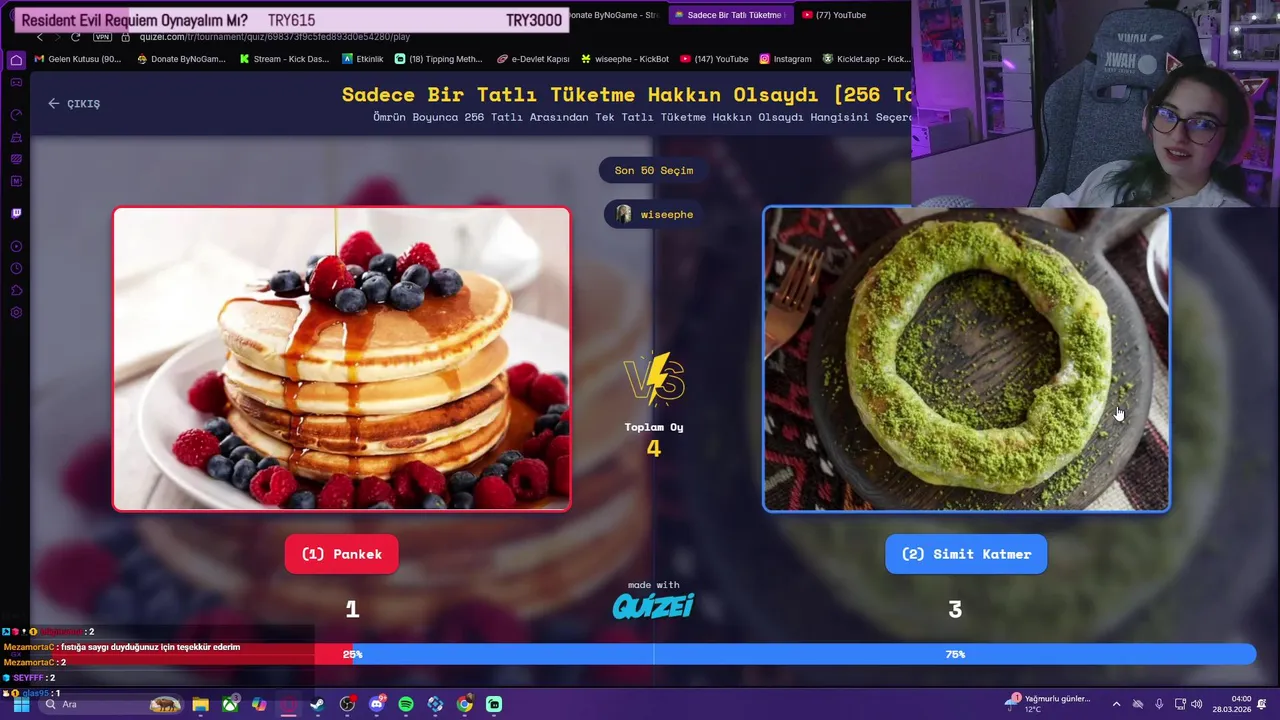
Task: Open the Son 50 Seçim list
Action: click(654, 170)
